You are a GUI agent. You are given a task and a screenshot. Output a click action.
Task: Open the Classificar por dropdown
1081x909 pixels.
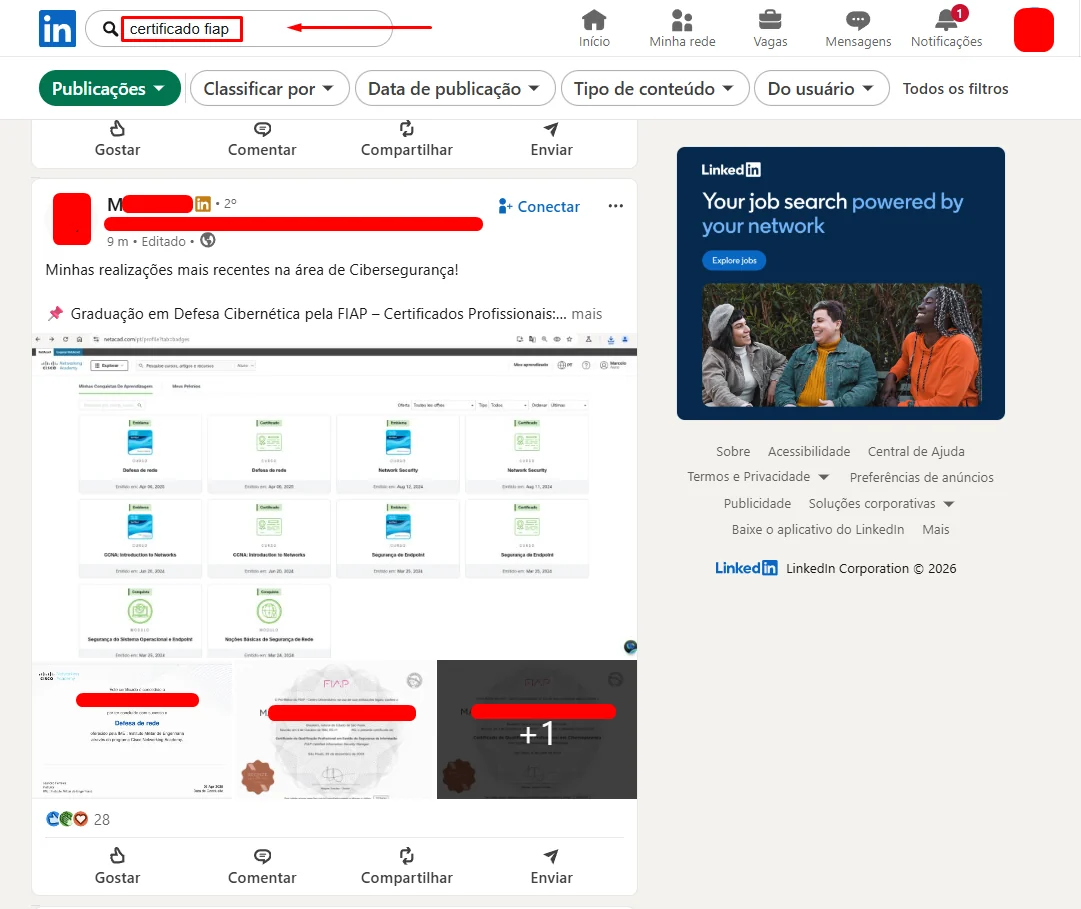pyautogui.click(x=269, y=89)
